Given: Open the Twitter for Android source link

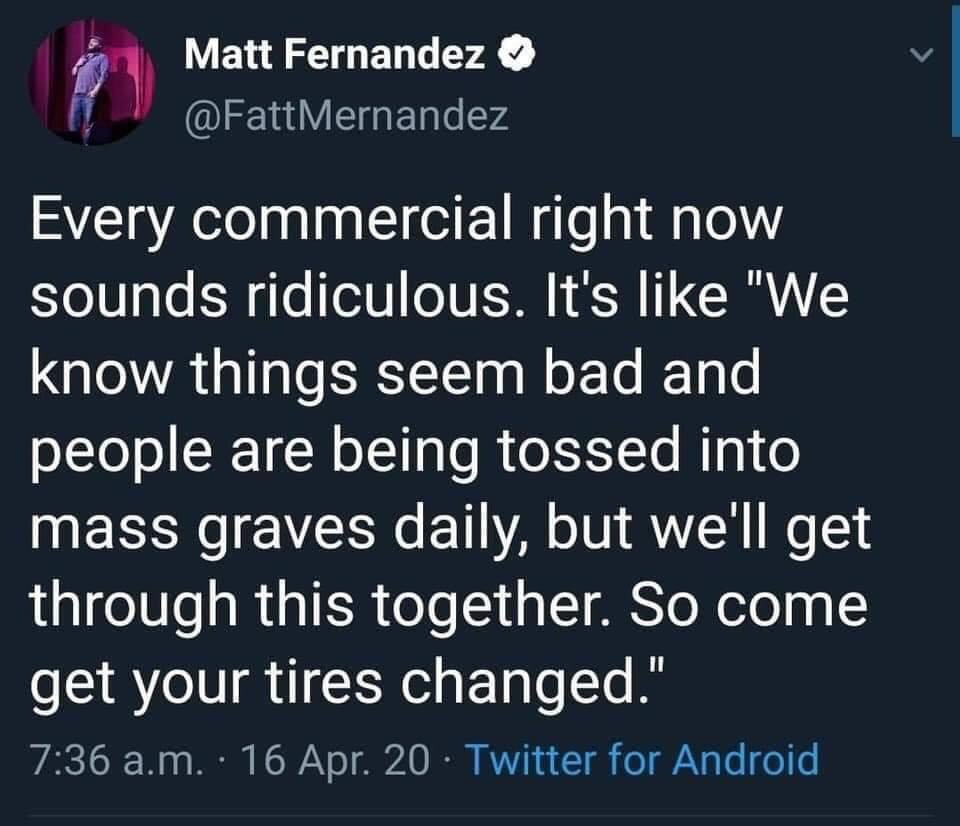Looking at the screenshot, I should (x=642, y=759).
